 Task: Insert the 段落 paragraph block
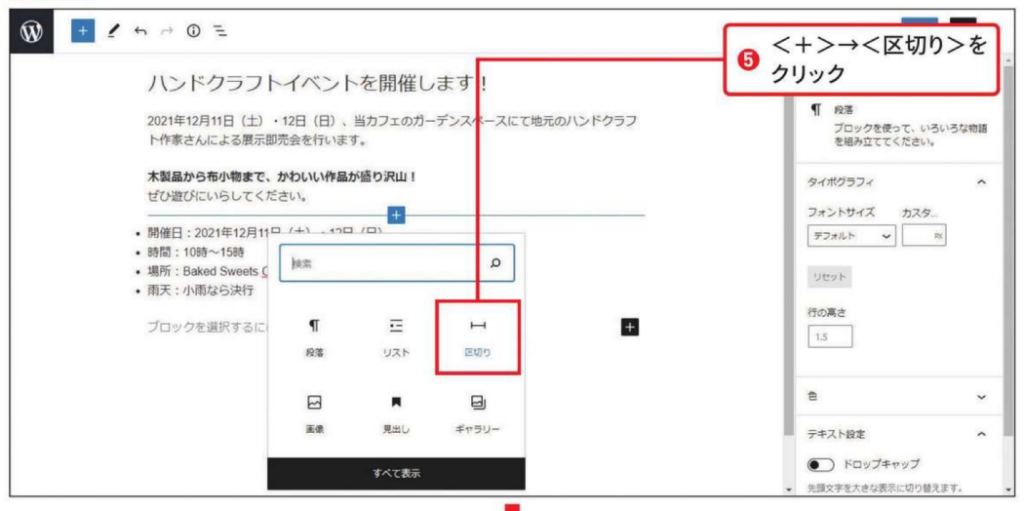(314, 337)
